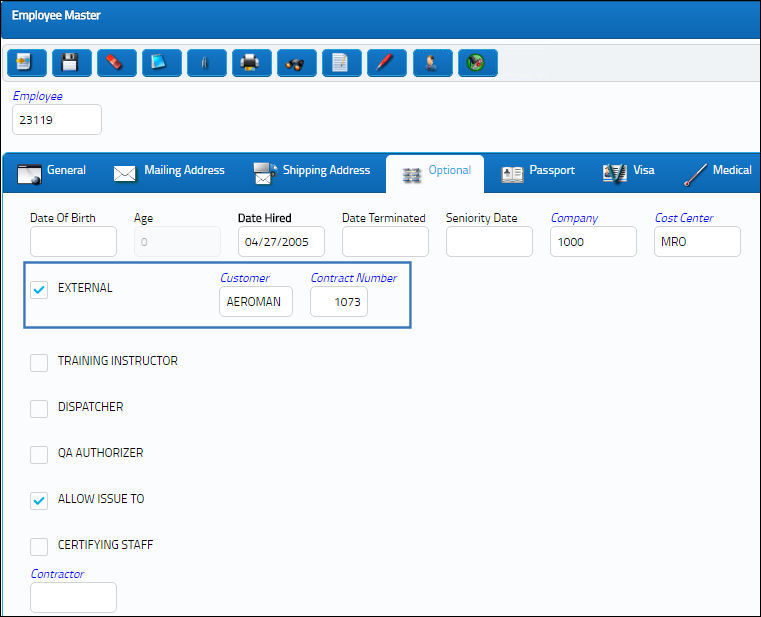Click the Date Hired label text
Image resolution: width=761 pixels, height=617 pixels.
tap(265, 218)
